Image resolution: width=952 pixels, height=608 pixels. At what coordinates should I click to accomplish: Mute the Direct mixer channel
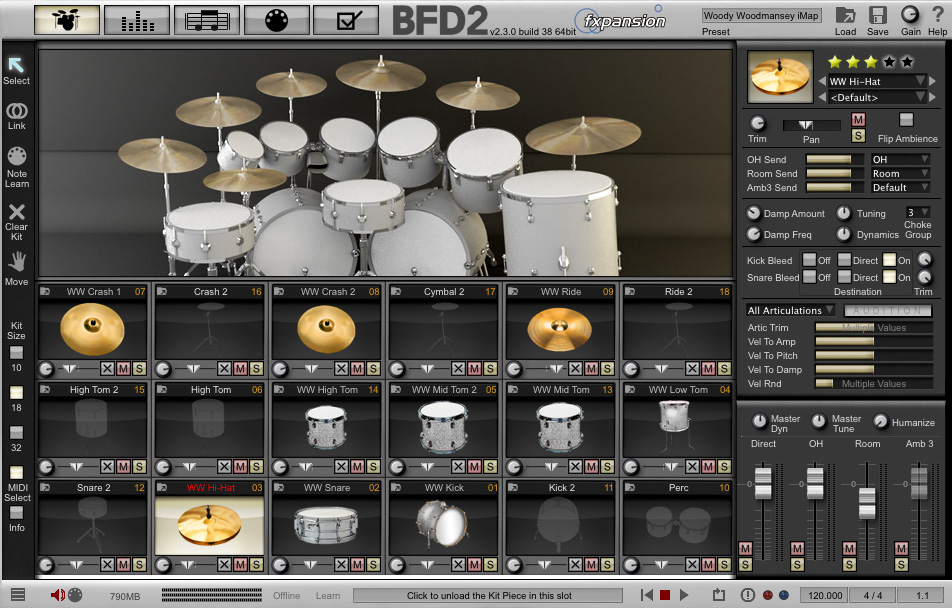pyautogui.click(x=745, y=548)
